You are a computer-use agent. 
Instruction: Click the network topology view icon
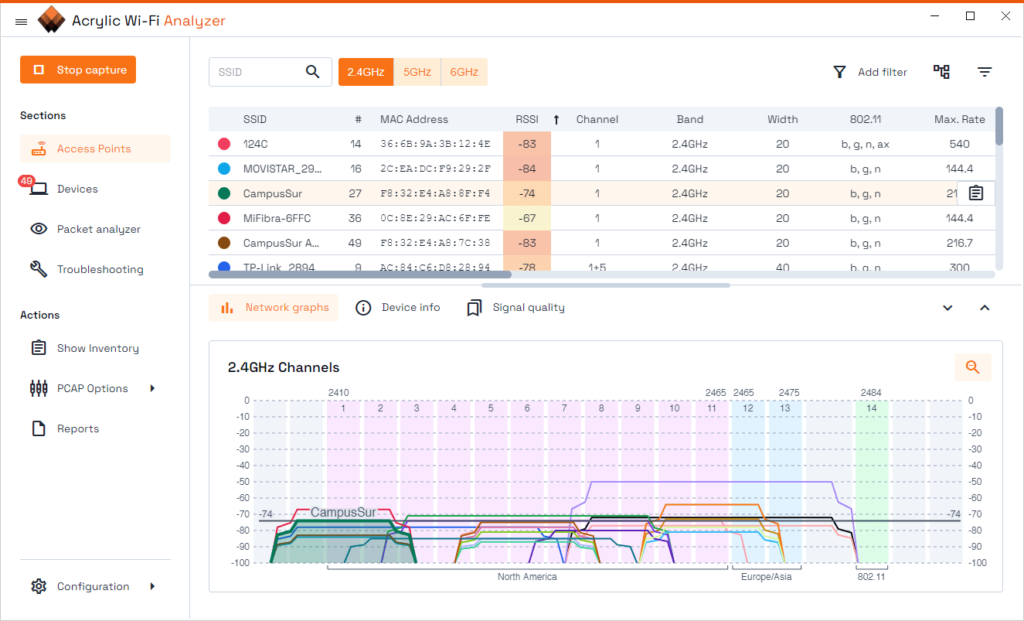940,71
